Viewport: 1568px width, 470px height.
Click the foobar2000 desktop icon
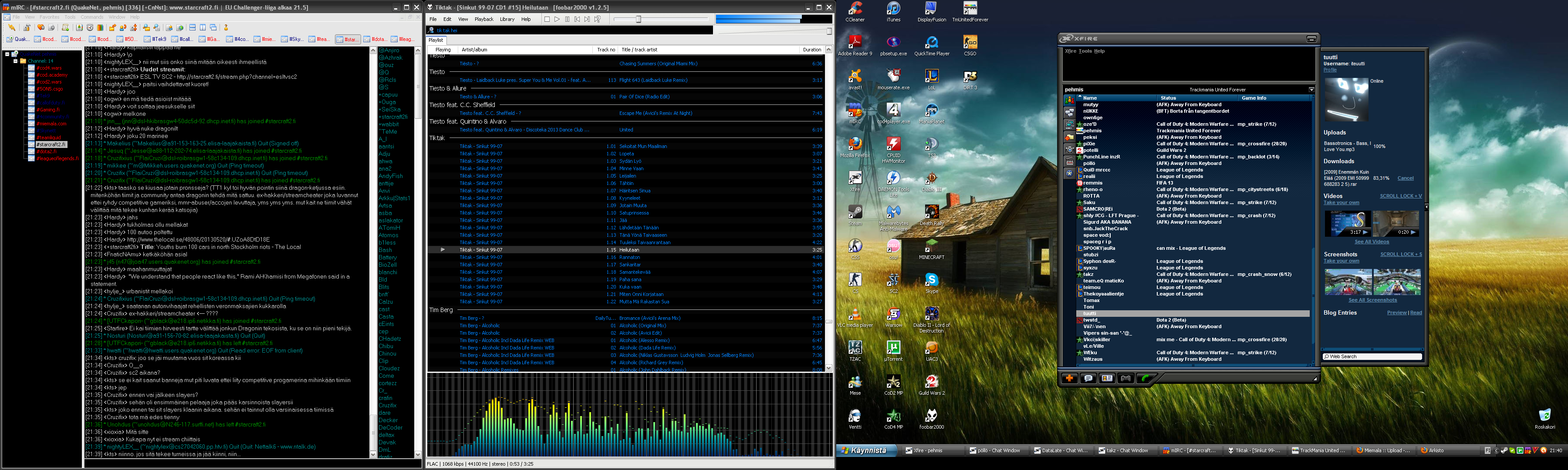coord(931,419)
